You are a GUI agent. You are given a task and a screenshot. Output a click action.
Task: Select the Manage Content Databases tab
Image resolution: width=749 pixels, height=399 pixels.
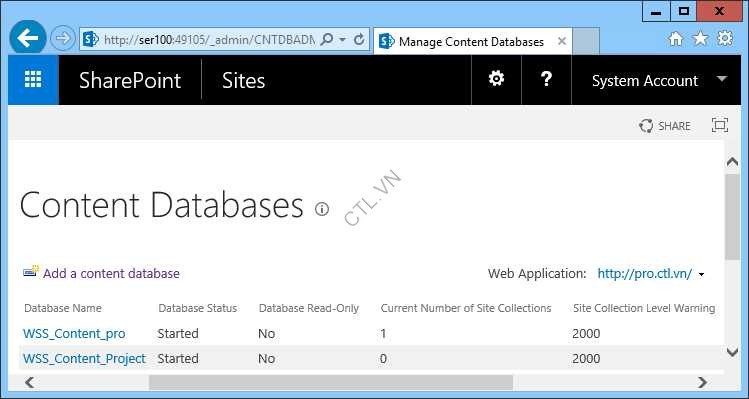tap(472, 42)
